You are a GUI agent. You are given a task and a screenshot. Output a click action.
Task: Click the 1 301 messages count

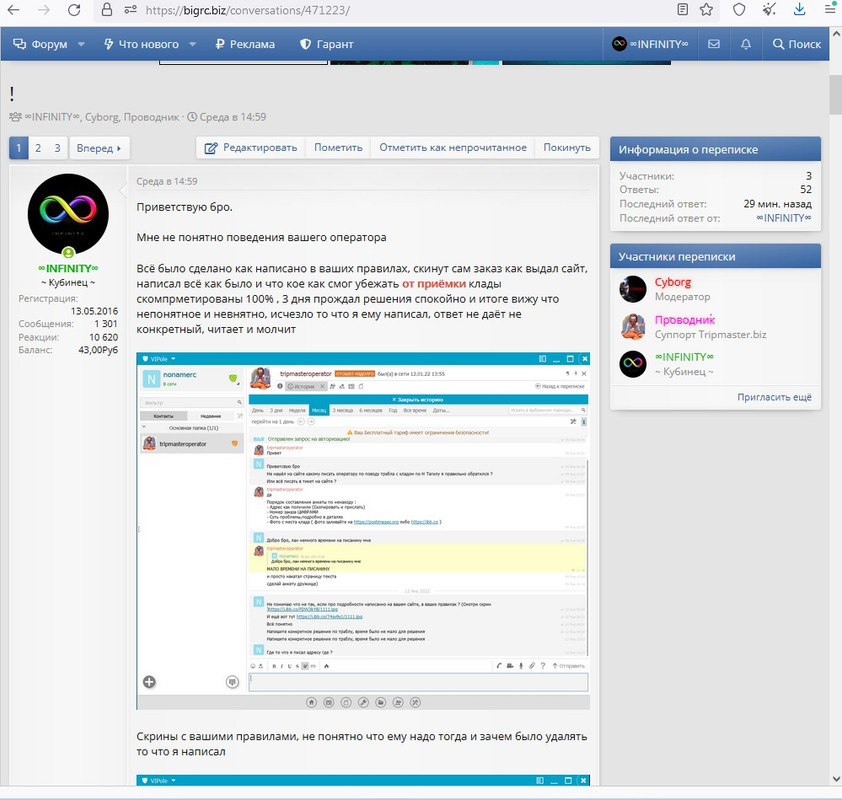[106, 324]
